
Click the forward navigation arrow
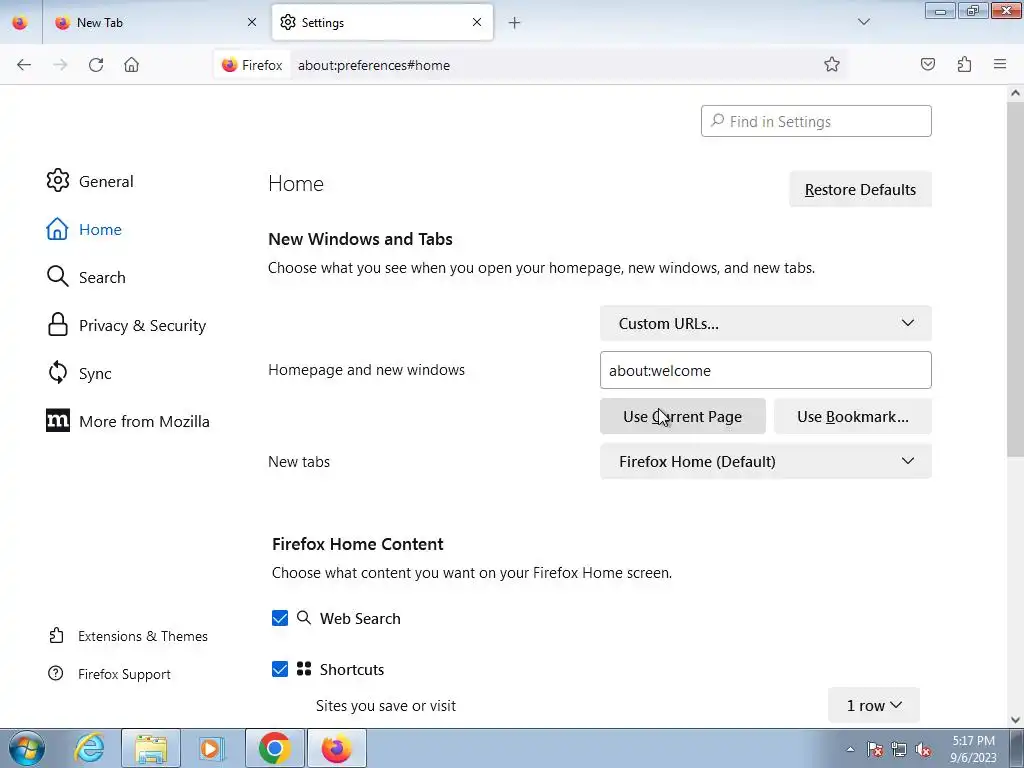(x=60, y=65)
